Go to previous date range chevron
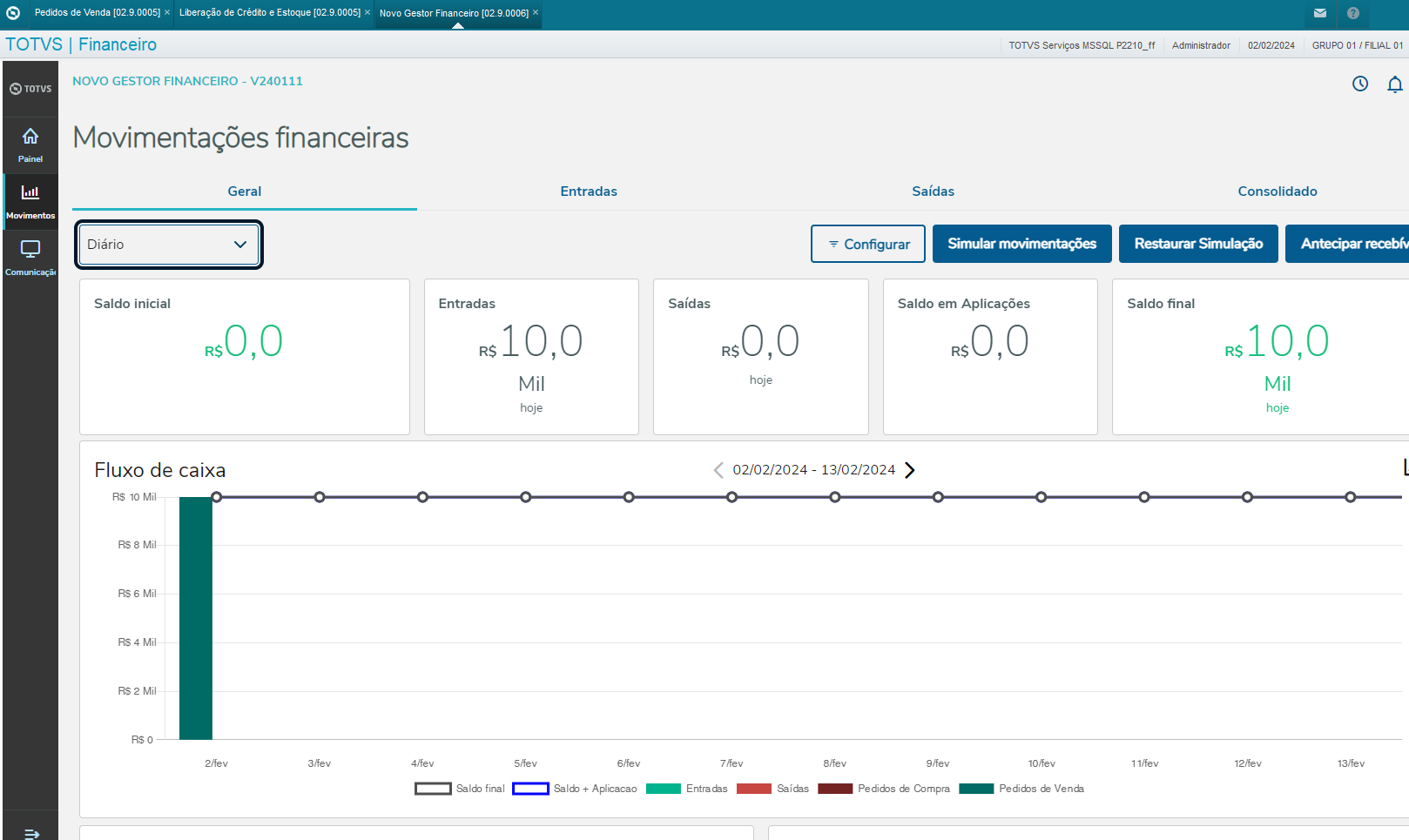1409x840 pixels. (x=718, y=470)
